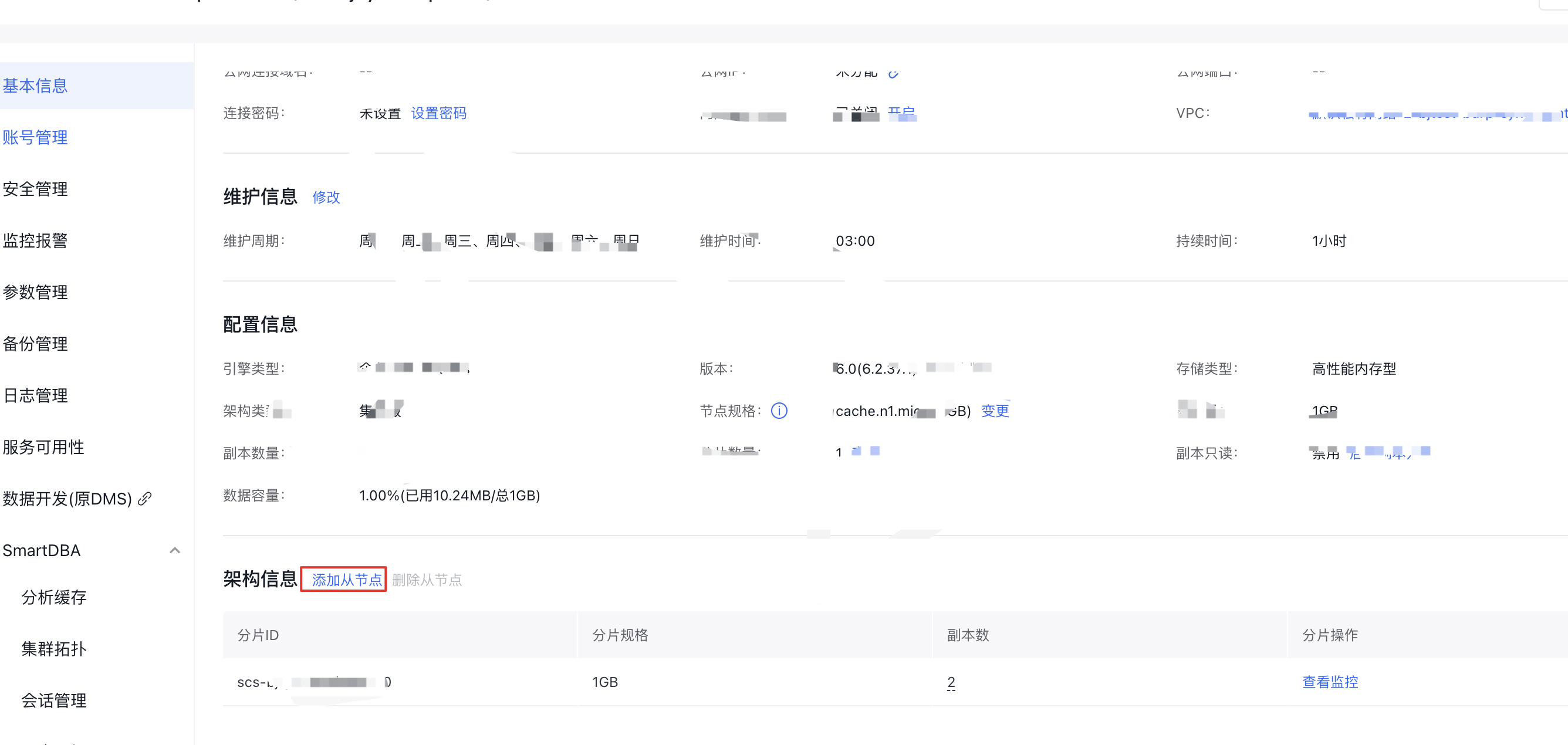Click the cache.n1 node spec value
Viewport: 1568px width, 745px height.
point(903,411)
